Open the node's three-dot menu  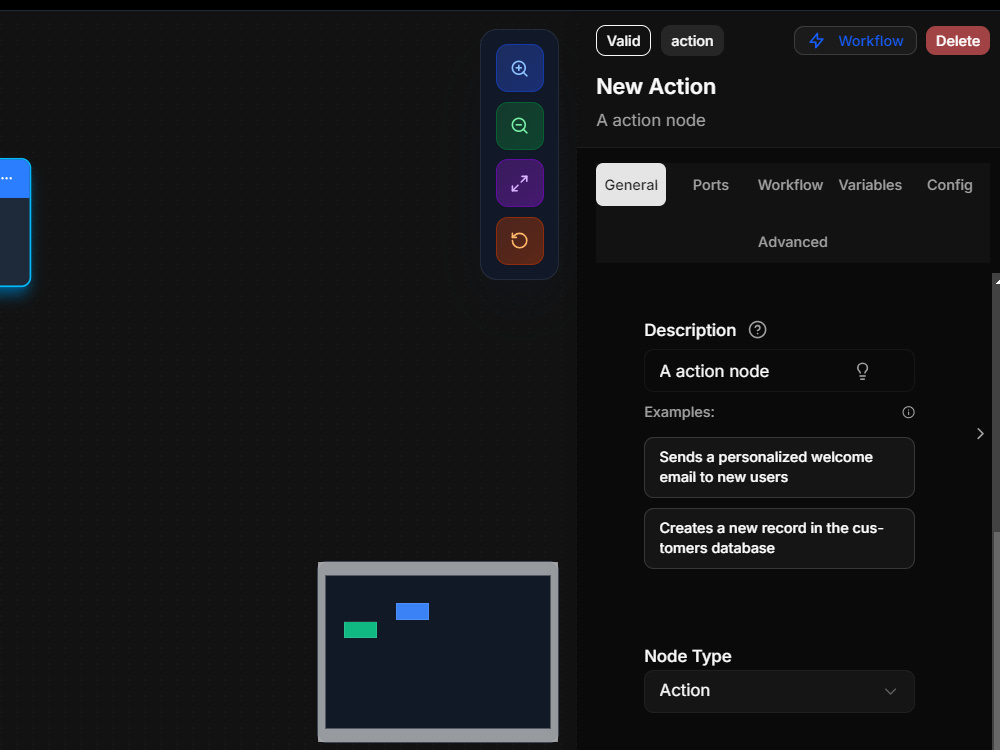[x=7, y=178]
